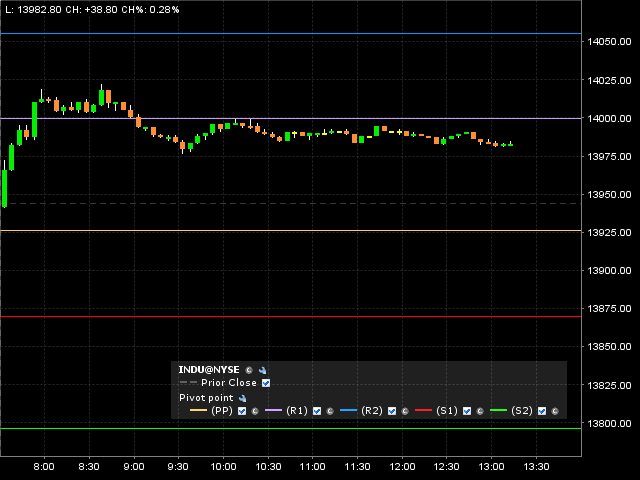Image resolution: width=640 pixels, height=480 pixels.
Task: Click the 10:30 time axis label
Action: pos(268,467)
